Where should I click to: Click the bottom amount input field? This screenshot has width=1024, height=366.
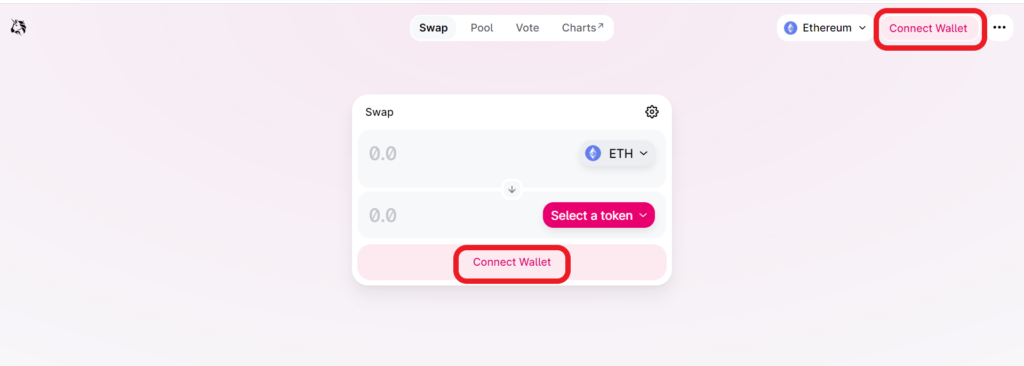point(451,215)
